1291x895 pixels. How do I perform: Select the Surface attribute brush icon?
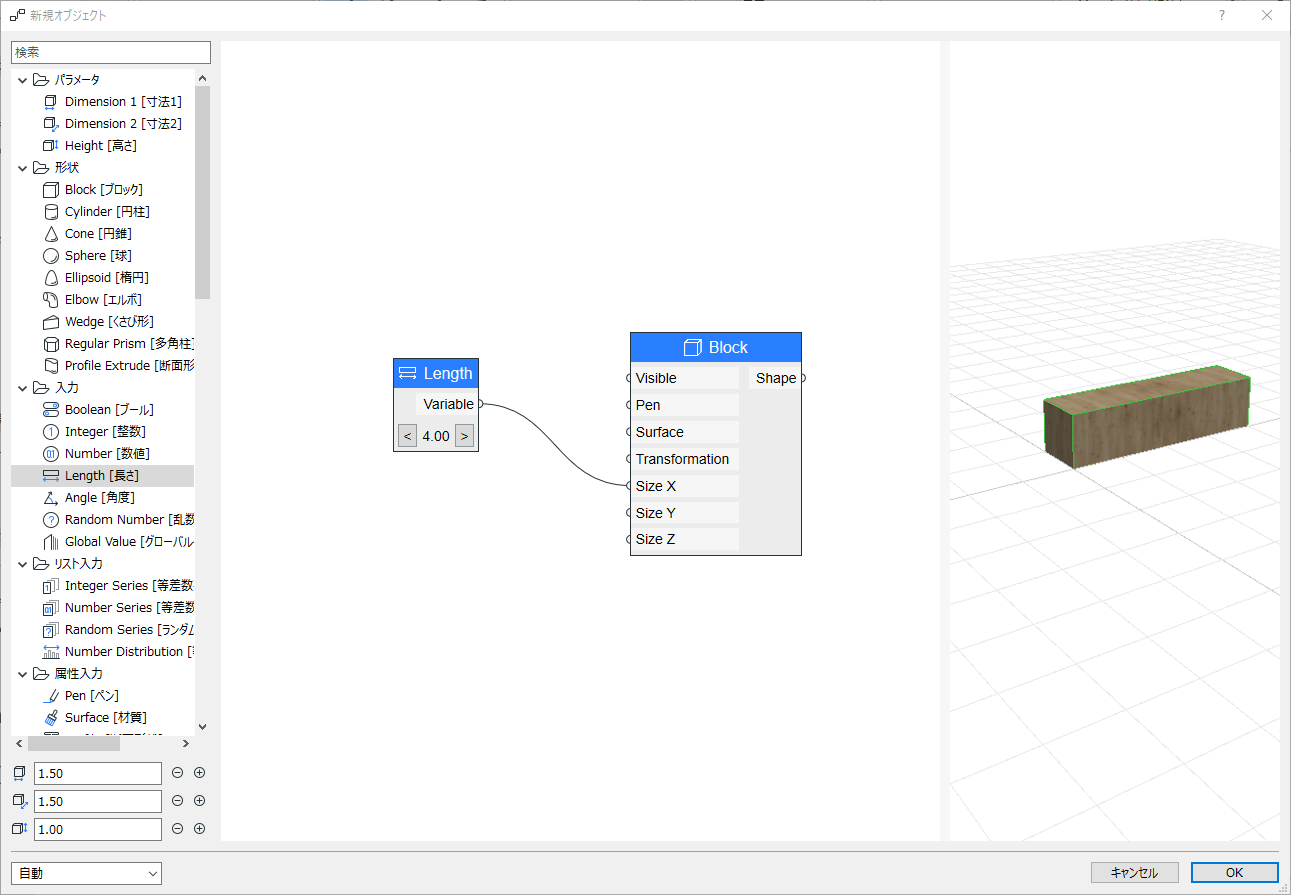[51, 718]
